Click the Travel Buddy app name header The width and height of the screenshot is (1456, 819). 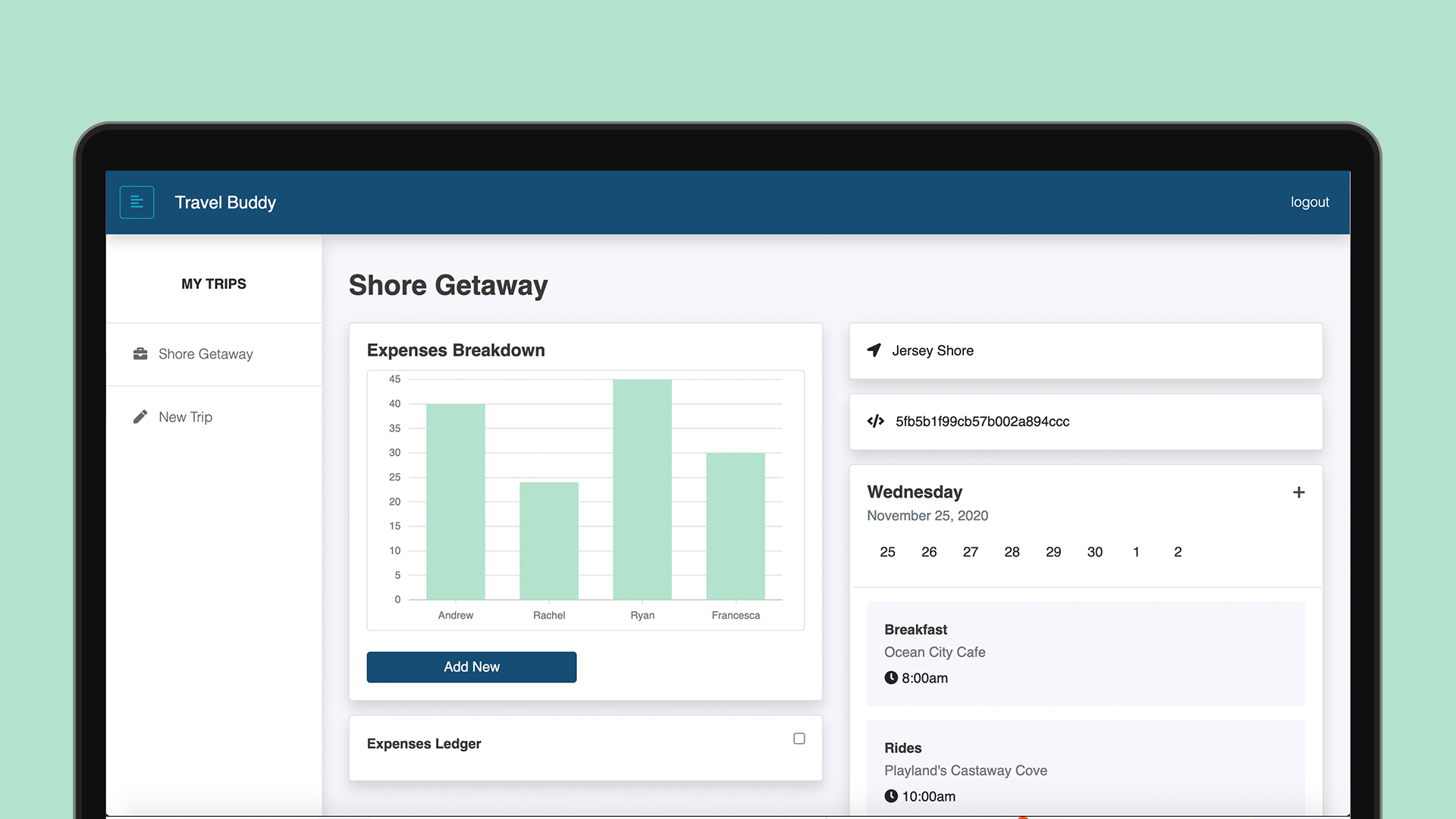click(224, 202)
